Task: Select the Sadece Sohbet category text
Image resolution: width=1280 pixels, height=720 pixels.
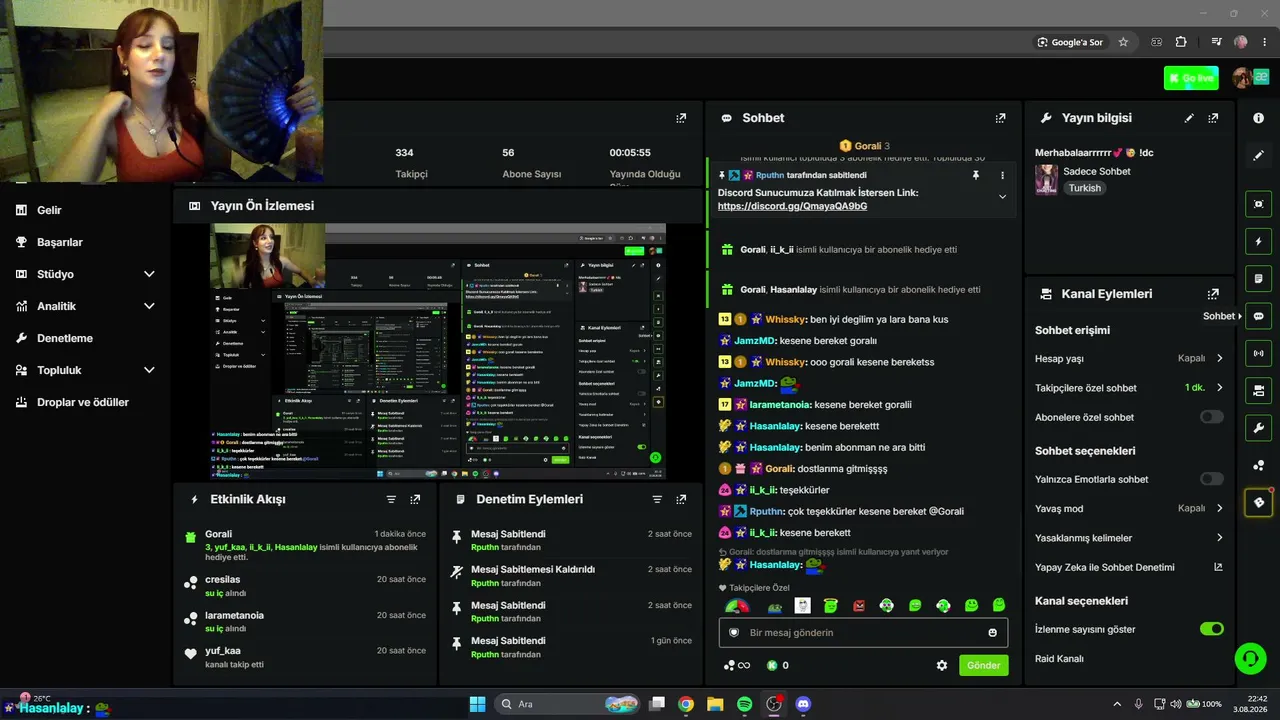Action: (1097, 171)
